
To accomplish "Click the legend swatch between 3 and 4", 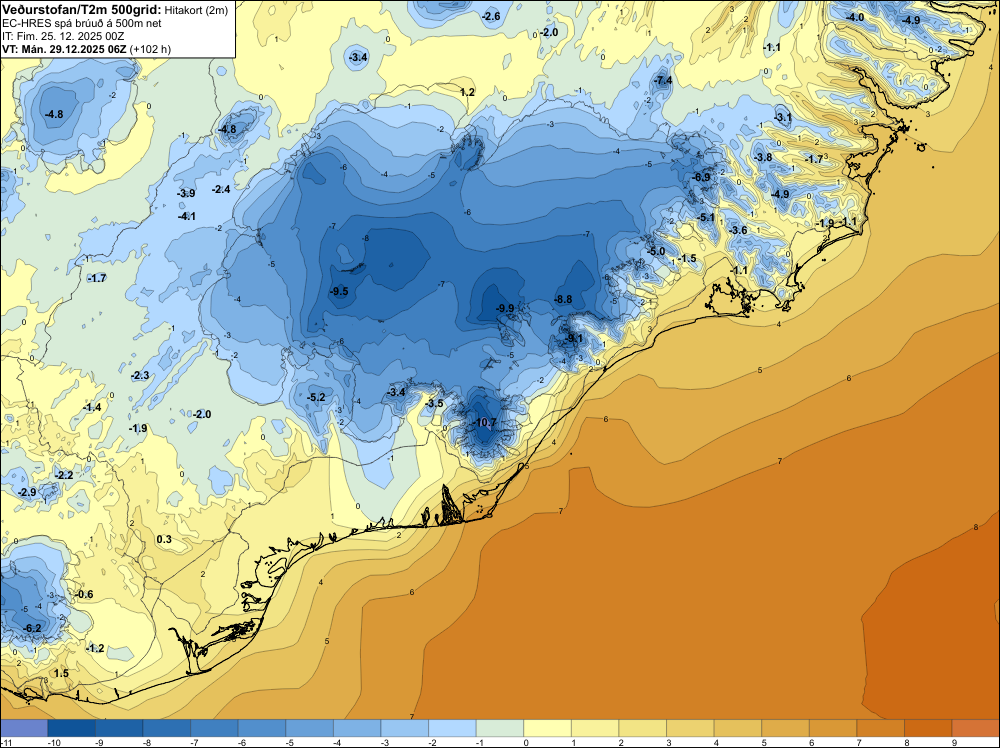I will (x=690, y=728).
